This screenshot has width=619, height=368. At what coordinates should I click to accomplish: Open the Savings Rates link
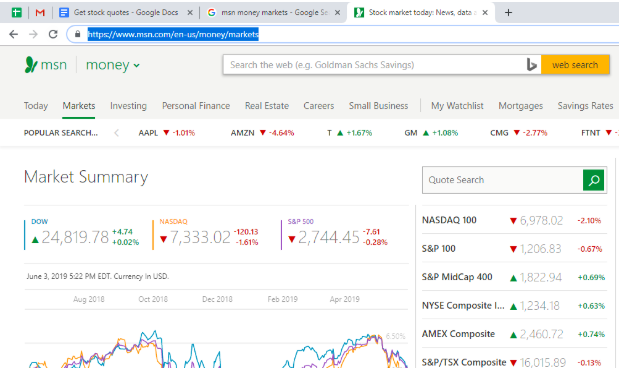pyautogui.click(x=585, y=106)
